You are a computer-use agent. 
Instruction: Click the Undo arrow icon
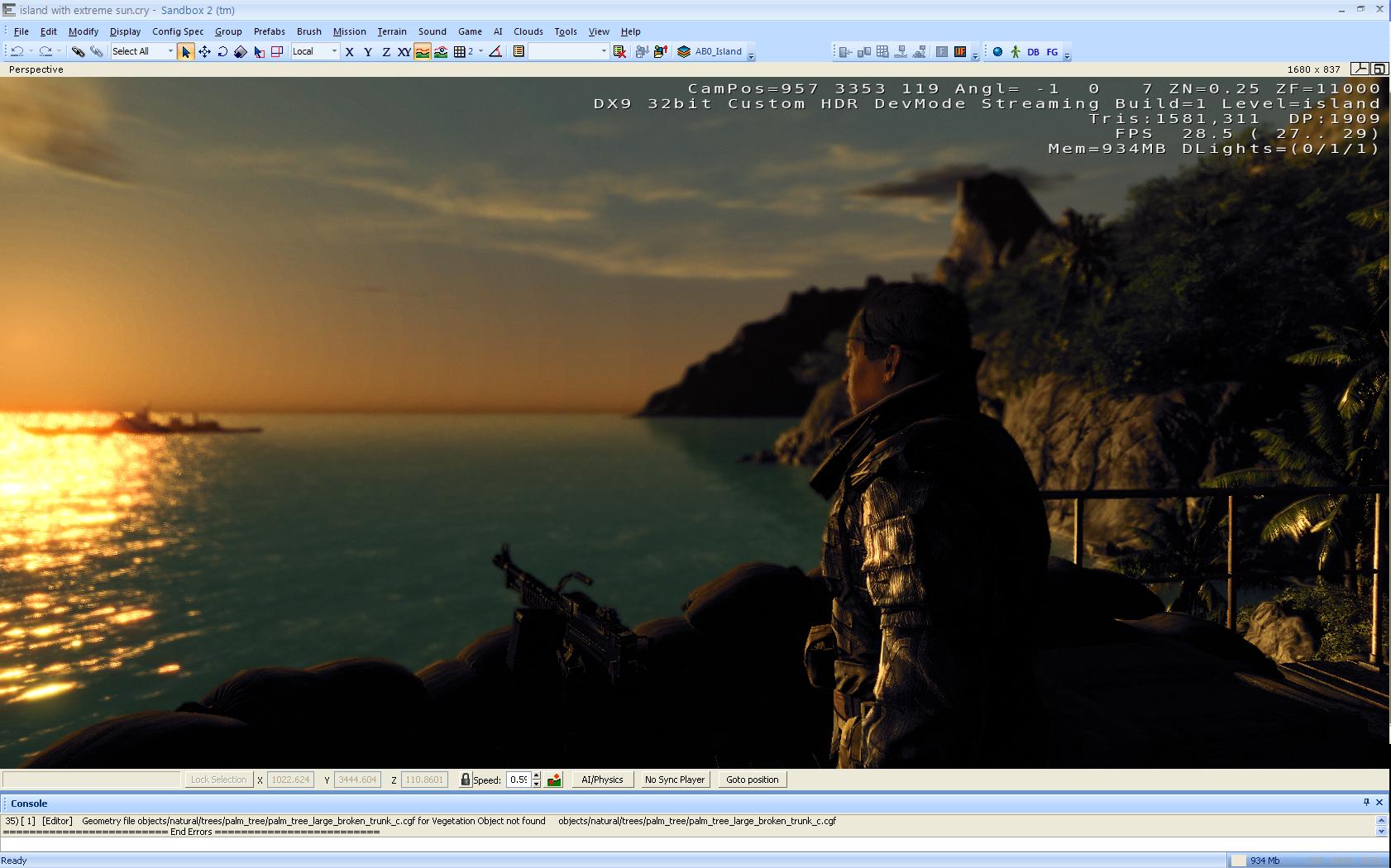click(x=17, y=51)
